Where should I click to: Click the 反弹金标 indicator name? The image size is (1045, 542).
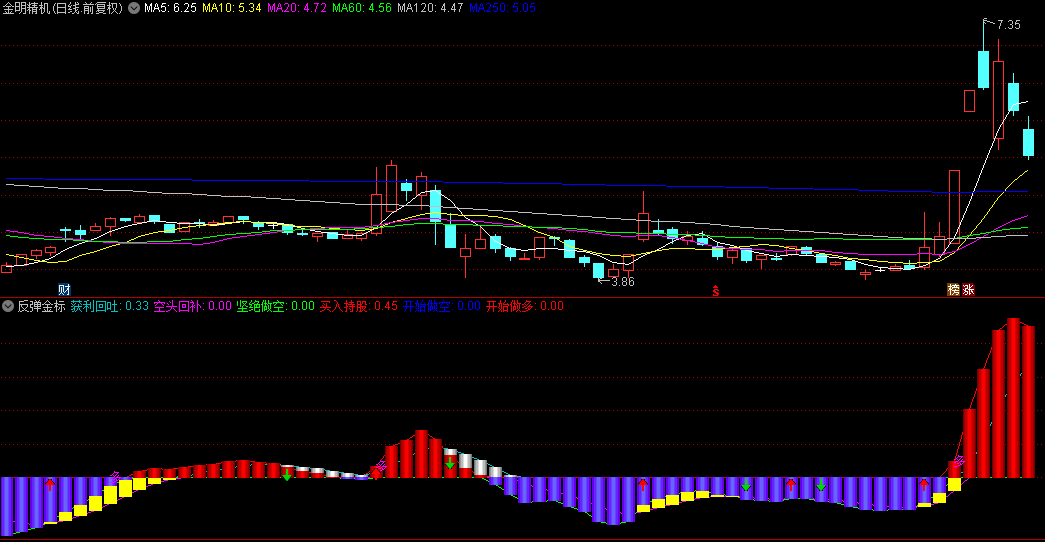click(41, 306)
